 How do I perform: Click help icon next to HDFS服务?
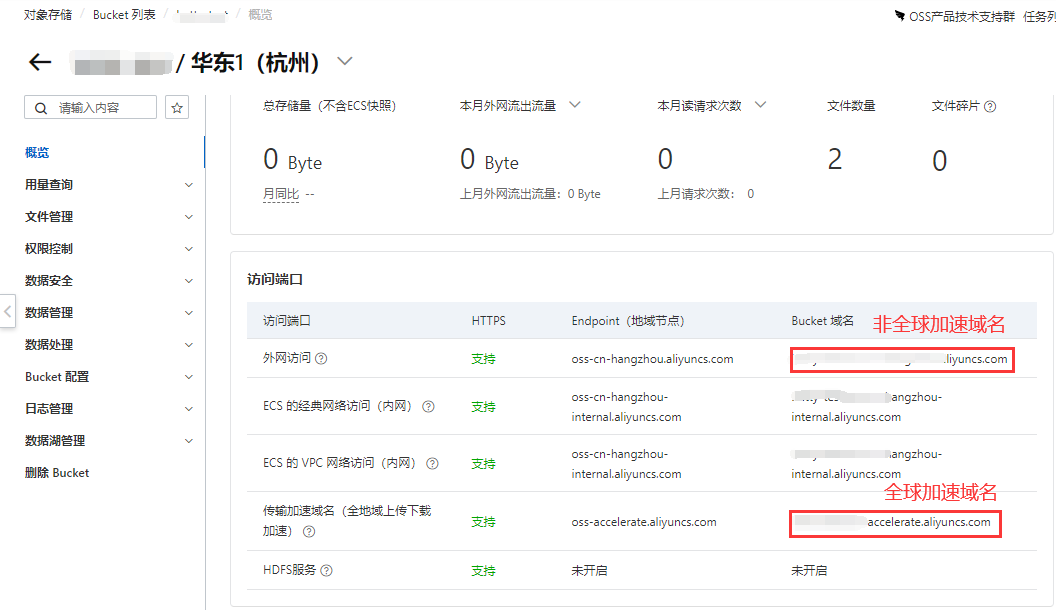(326, 570)
